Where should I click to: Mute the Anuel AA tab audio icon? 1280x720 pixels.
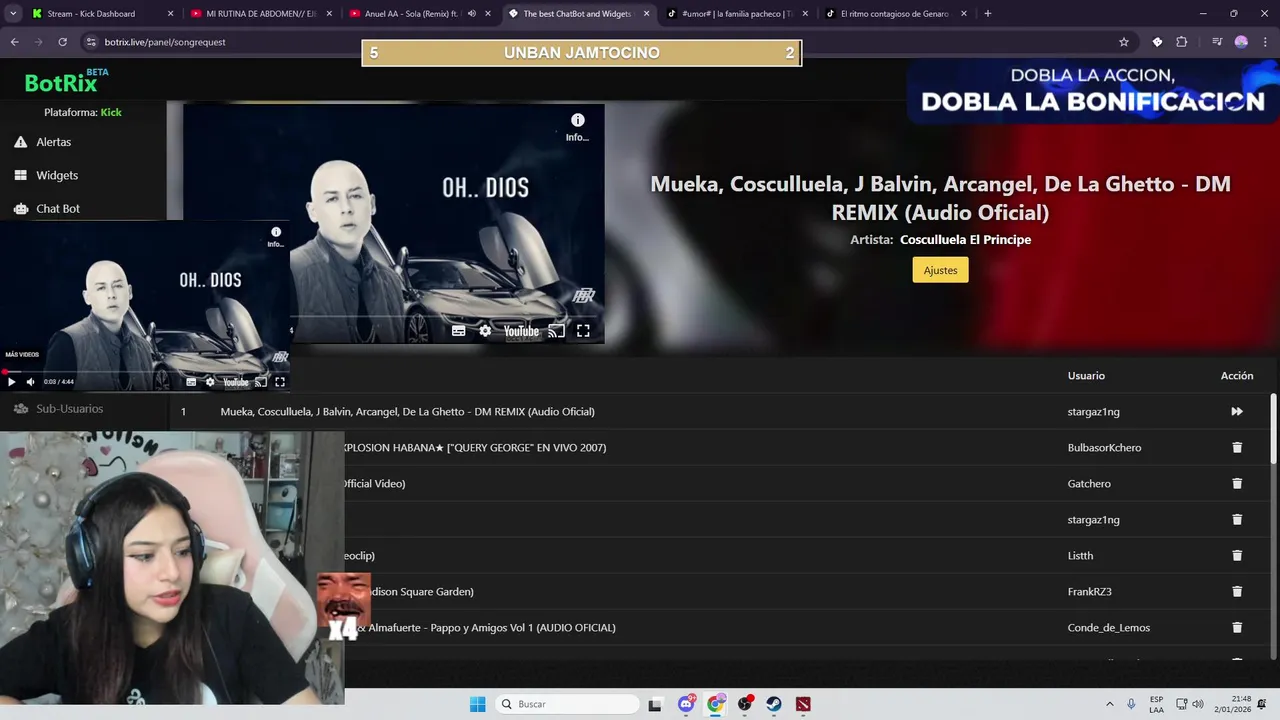471,14
